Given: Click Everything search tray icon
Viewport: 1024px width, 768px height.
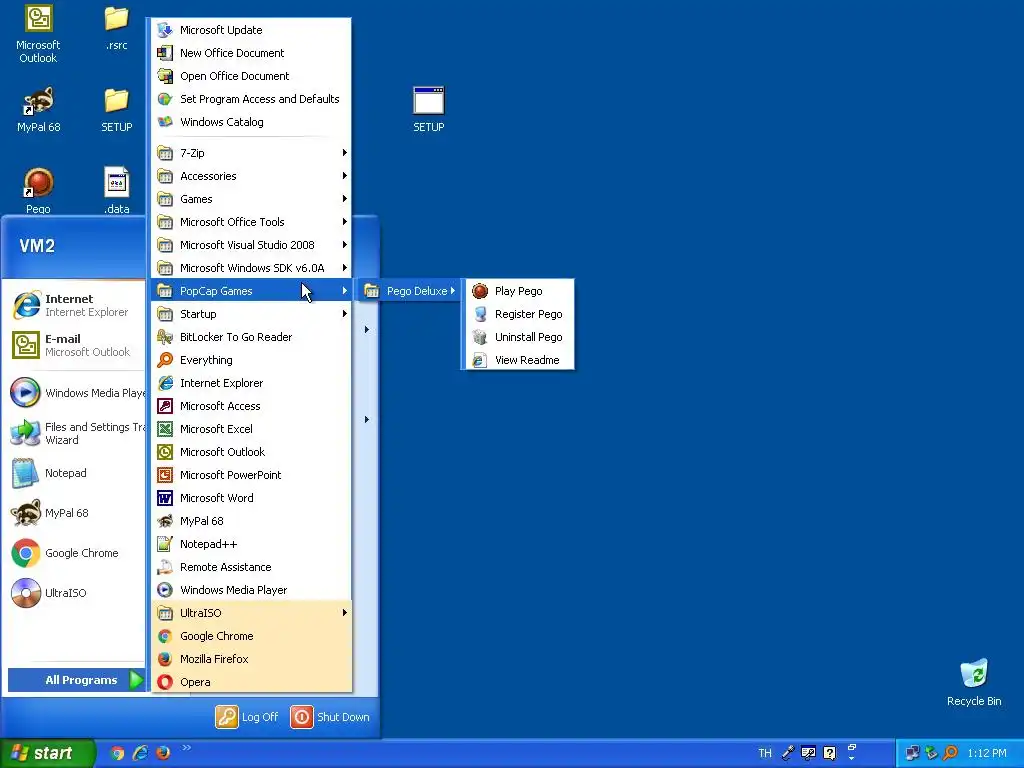Looking at the screenshot, I should [x=950, y=753].
